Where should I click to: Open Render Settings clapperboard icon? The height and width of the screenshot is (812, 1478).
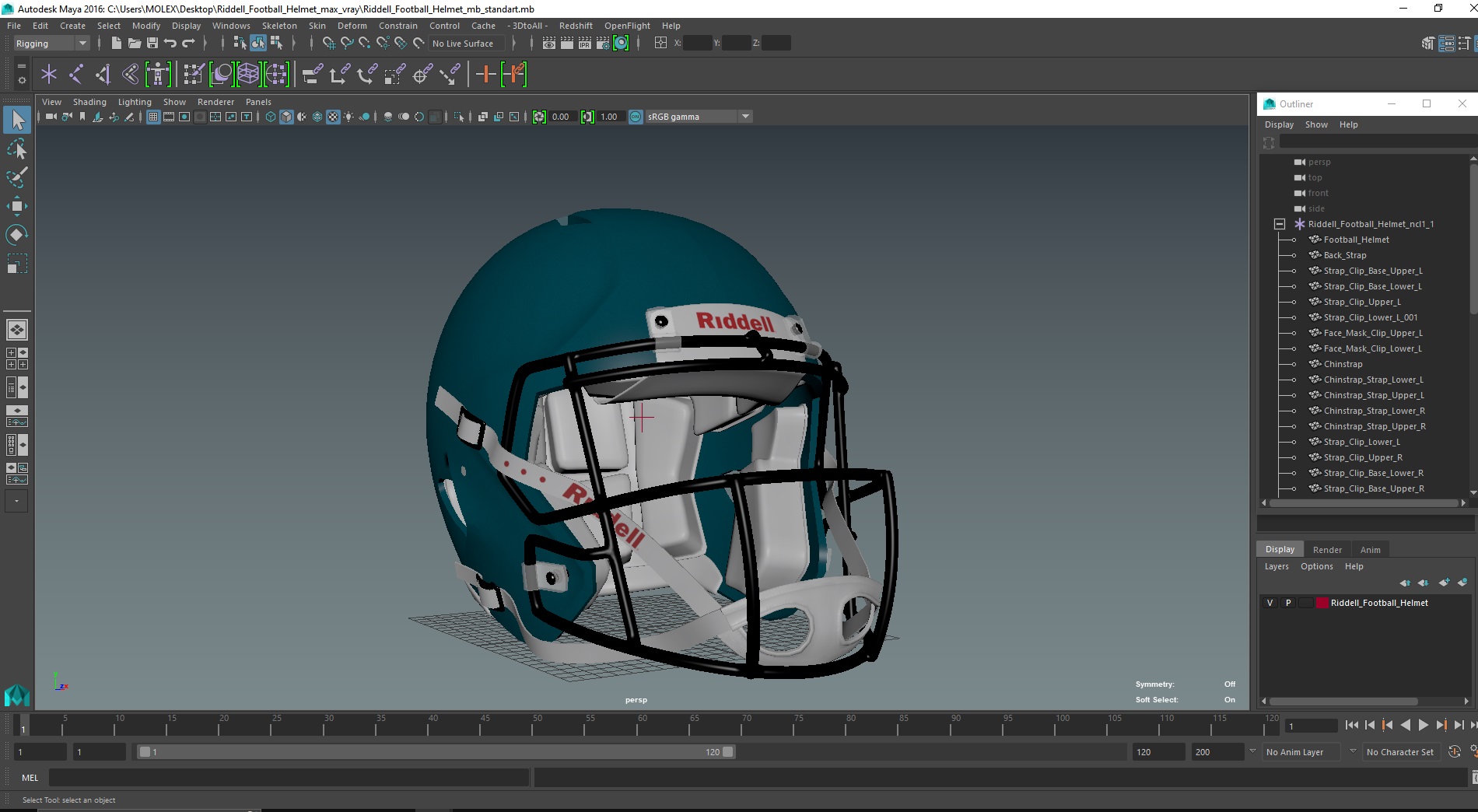tap(603, 44)
